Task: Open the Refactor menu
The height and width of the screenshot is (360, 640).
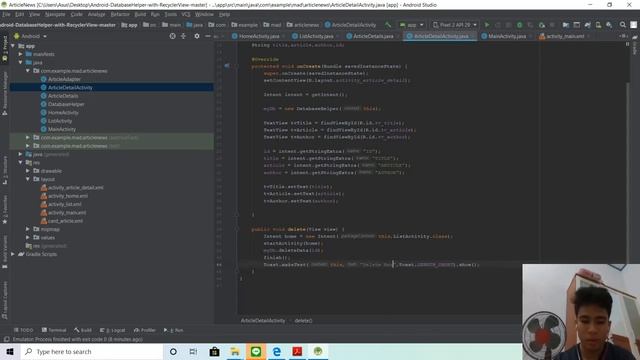Action: pos(120,14)
